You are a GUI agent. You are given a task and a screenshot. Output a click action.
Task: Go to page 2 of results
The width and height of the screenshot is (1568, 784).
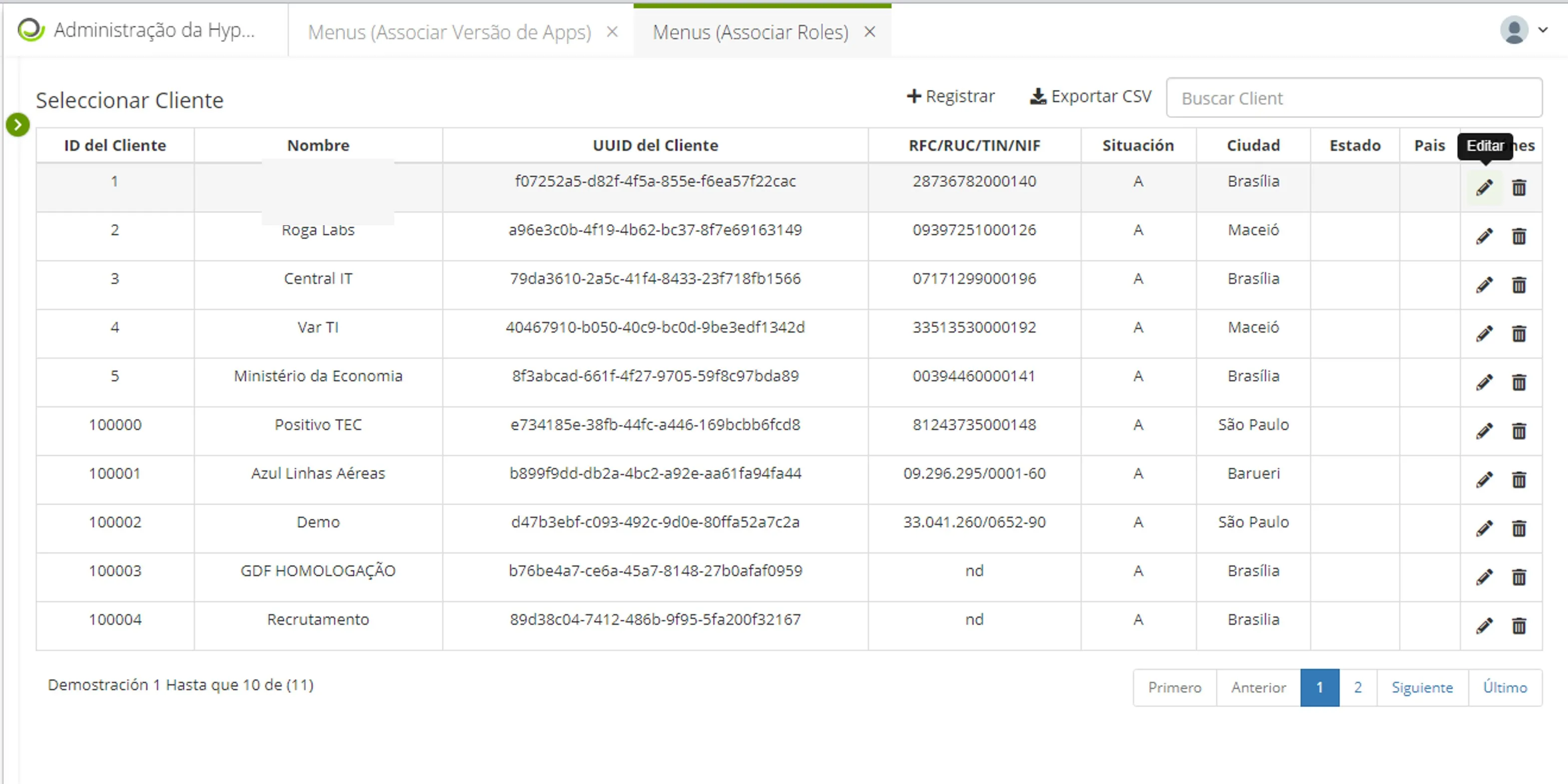click(x=1358, y=687)
